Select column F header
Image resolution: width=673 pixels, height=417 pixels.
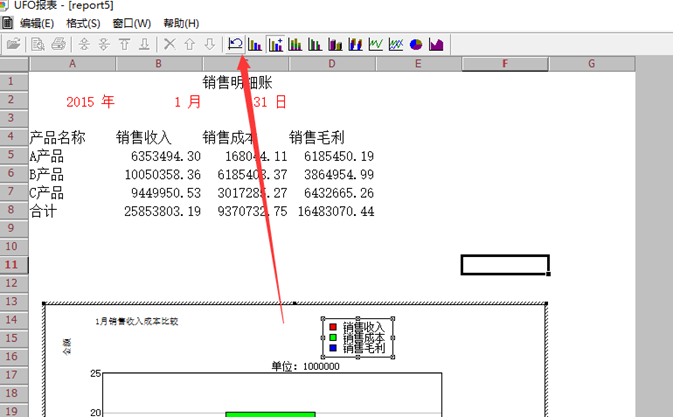tap(505, 64)
